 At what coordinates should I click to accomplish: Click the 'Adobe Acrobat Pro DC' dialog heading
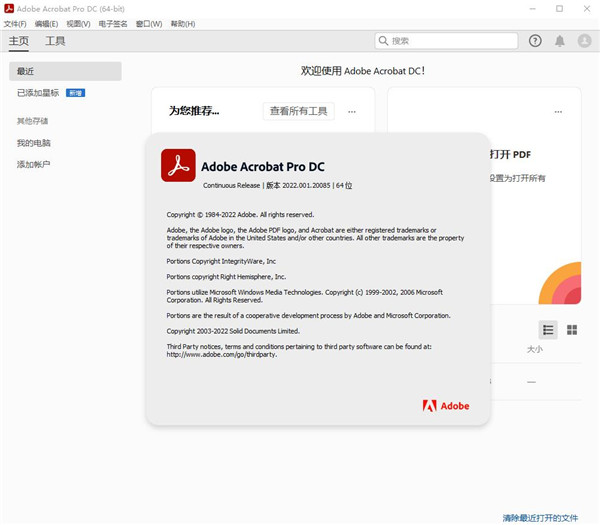tap(263, 167)
